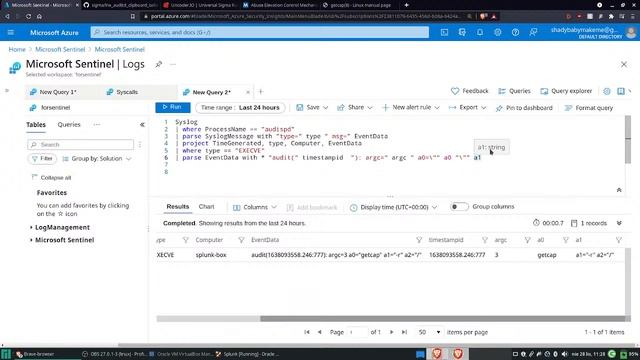Open the Azure notifications bell
The width and height of the screenshot is (640, 360).
pos(480,32)
